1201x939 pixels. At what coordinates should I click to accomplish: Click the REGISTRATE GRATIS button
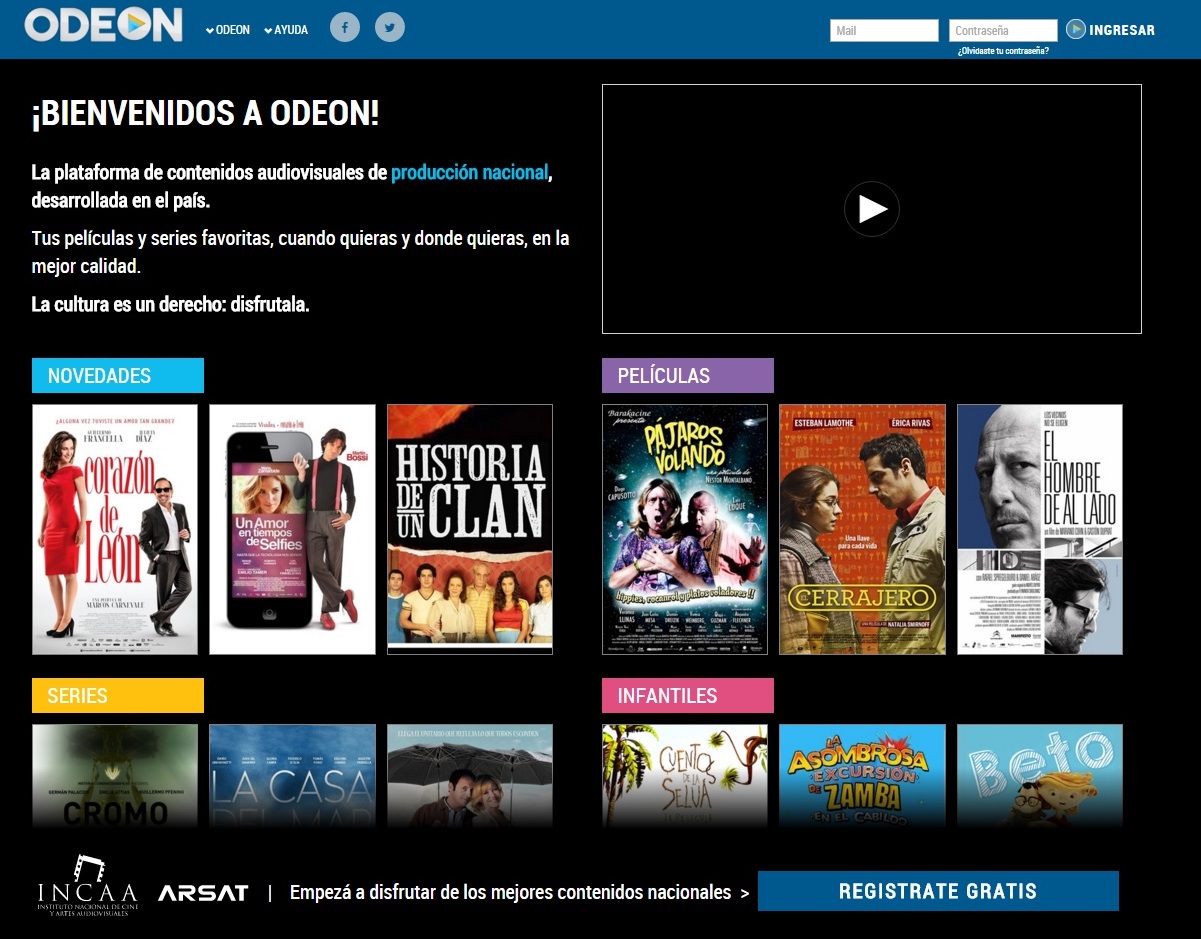click(x=938, y=891)
